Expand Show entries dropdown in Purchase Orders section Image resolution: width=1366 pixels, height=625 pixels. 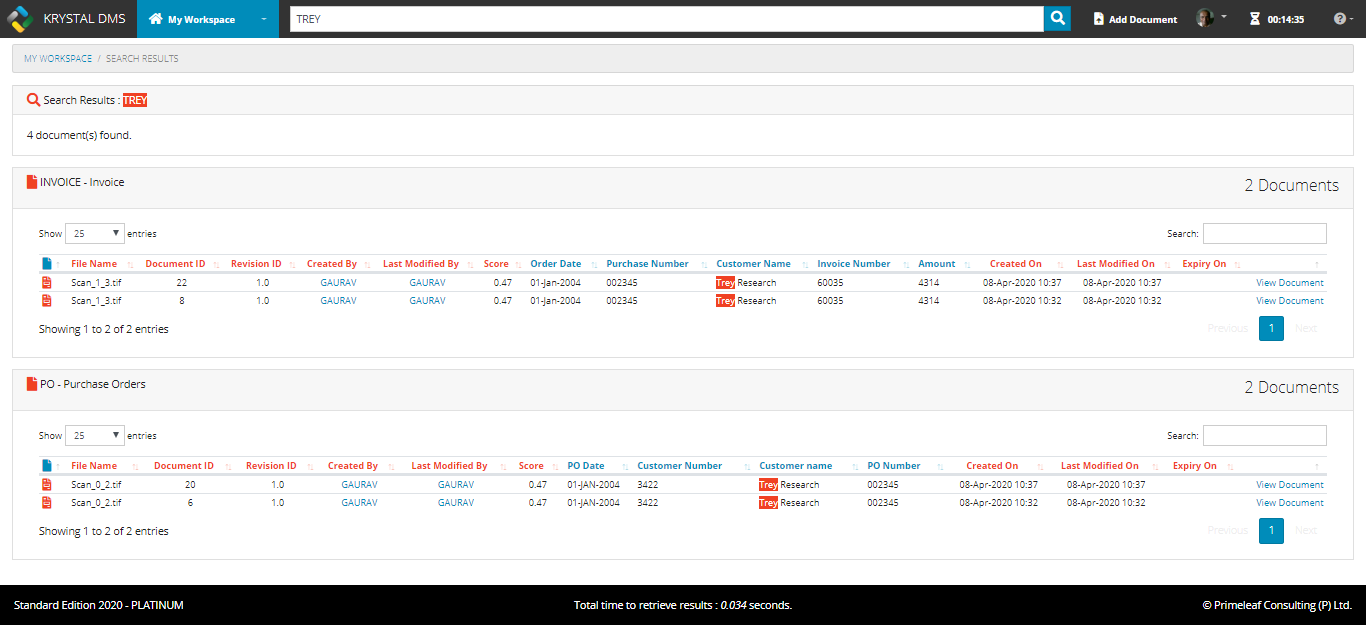coord(95,435)
